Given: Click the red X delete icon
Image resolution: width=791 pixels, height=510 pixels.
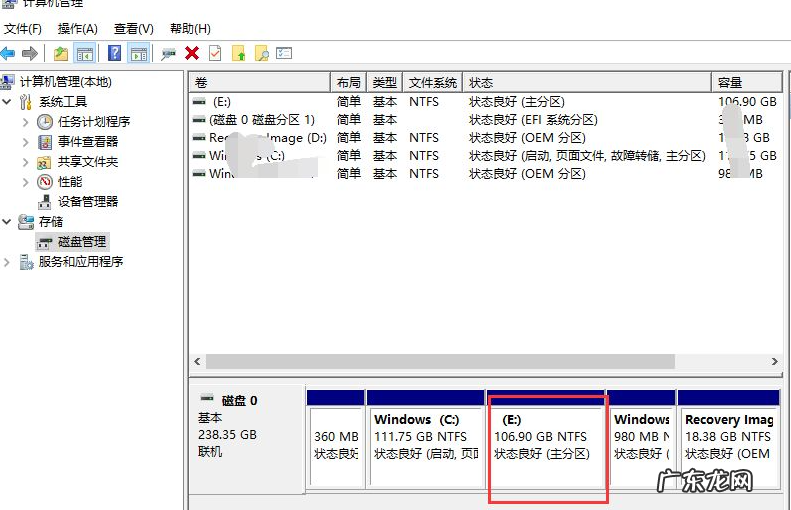Looking at the screenshot, I should coord(192,53).
